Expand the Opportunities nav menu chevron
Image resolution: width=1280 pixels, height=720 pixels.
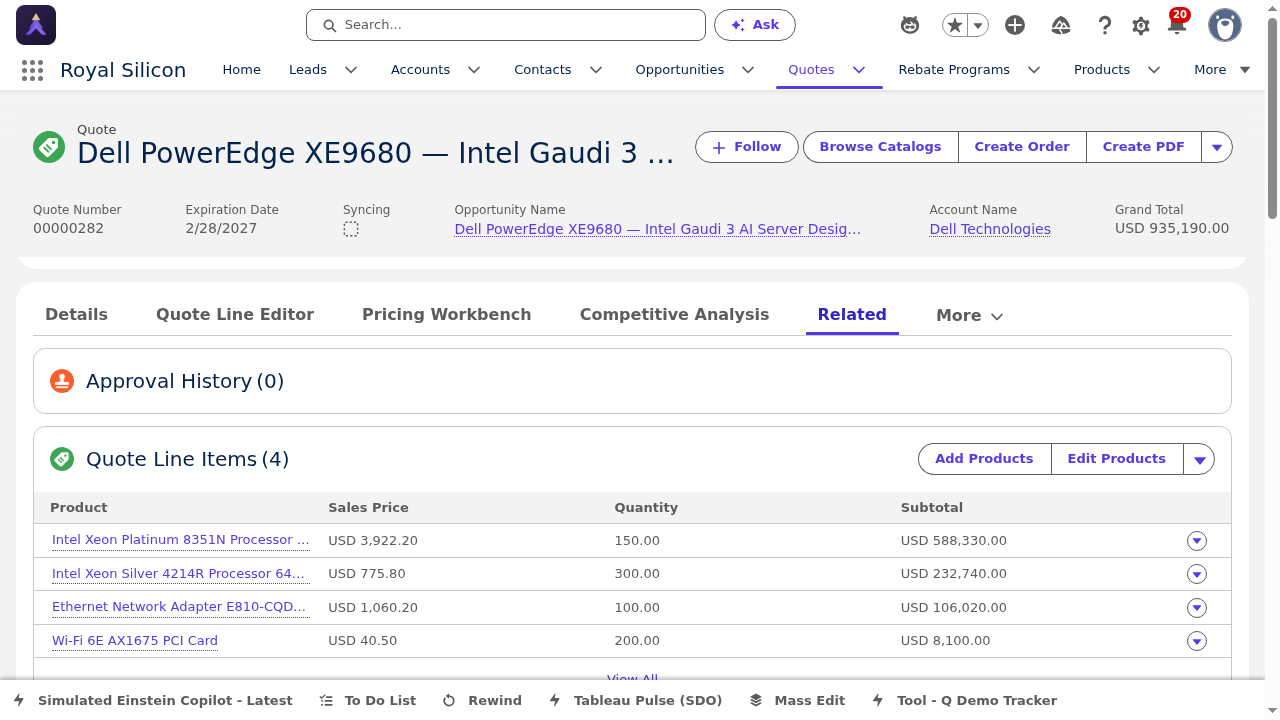click(748, 70)
